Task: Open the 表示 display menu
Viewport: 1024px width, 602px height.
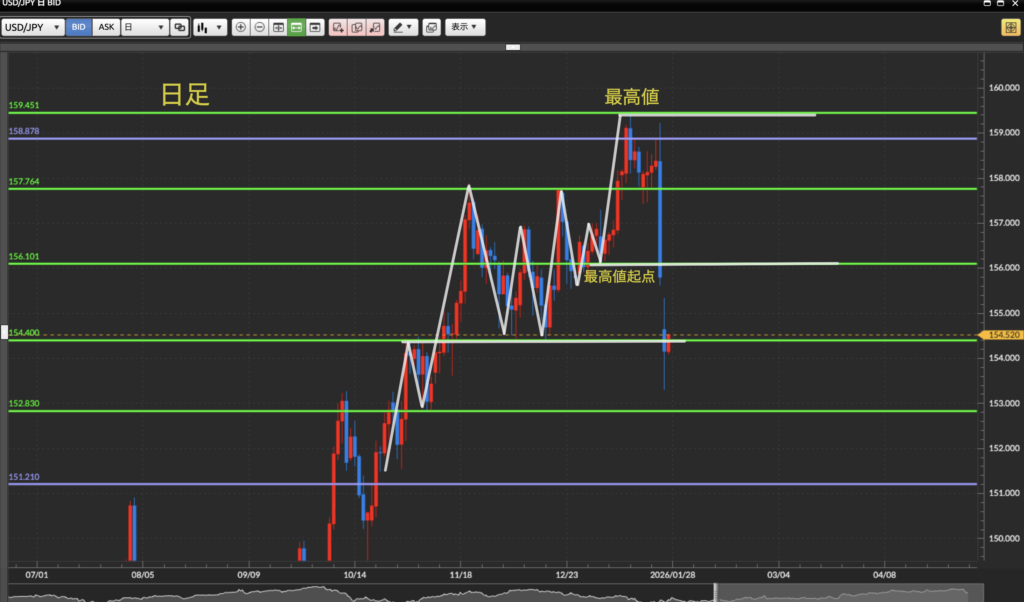Action: (465, 28)
